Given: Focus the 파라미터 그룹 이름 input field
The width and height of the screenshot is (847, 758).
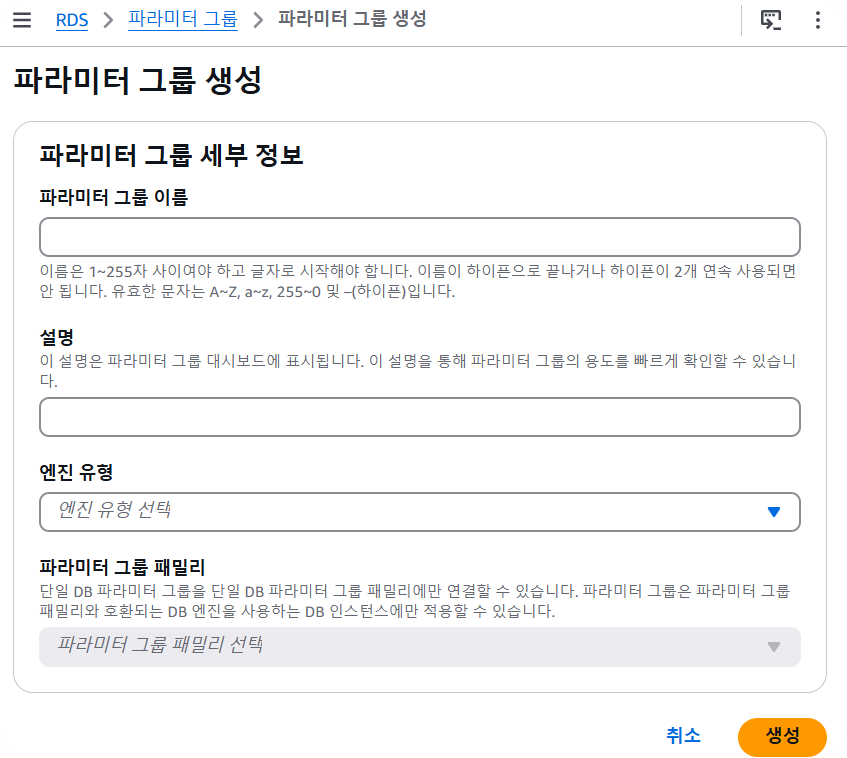Looking at the screenshot, I should [420, 237].
